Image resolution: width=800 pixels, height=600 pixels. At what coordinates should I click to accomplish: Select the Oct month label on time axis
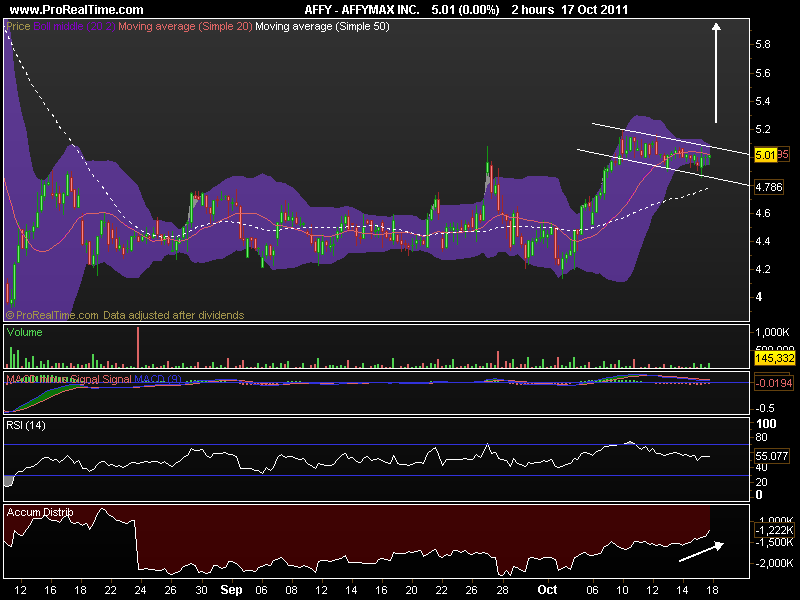[x=547, y=590]
